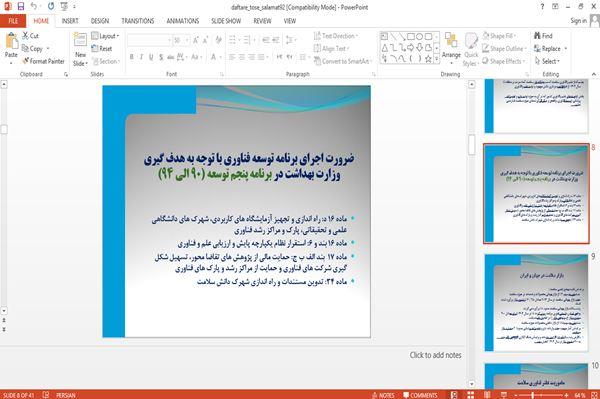
Task: Adjust the zoom slider handle in status bar
Action: tap(533, 395)
